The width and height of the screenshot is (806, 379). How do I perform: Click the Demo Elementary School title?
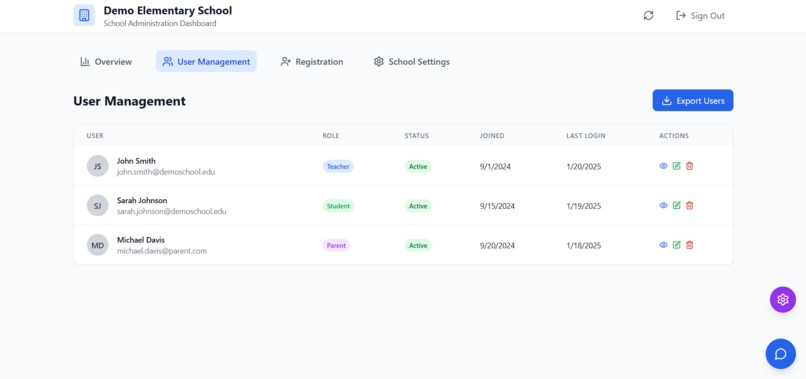168,10
